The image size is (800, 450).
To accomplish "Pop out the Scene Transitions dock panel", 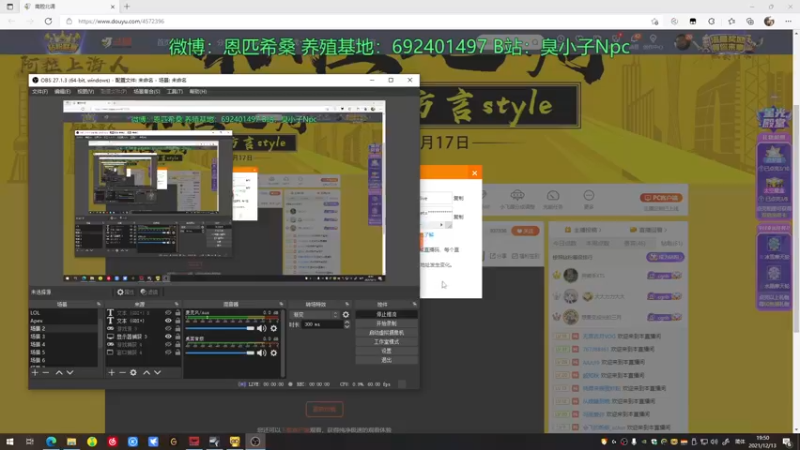I will [x=347, y=304].
